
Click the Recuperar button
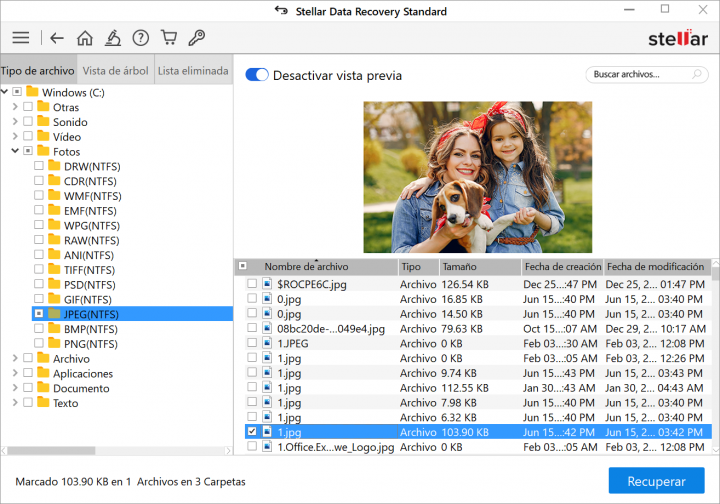[x=656, y=481]
